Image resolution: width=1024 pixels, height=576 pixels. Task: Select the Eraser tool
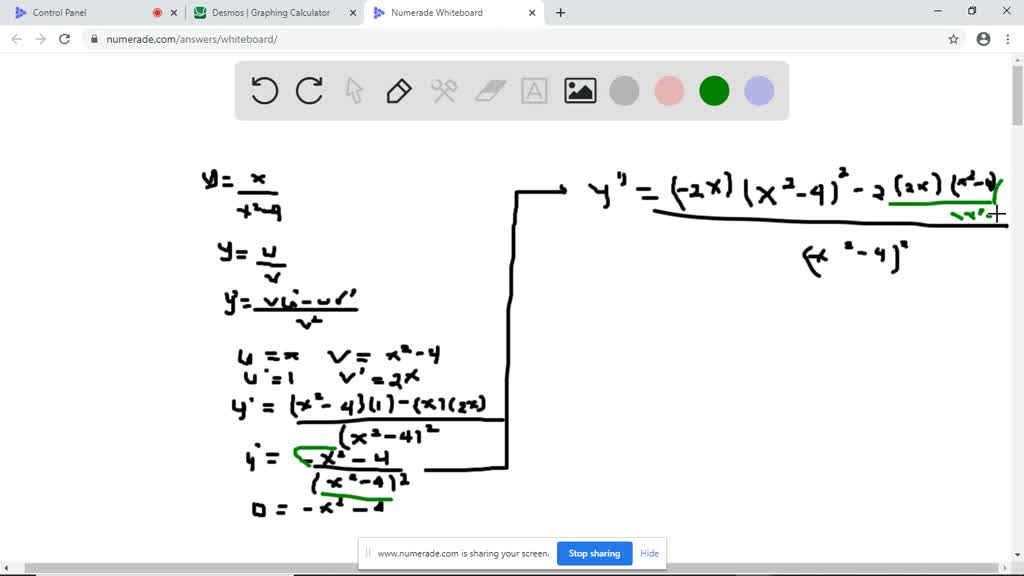click(489, 91)
